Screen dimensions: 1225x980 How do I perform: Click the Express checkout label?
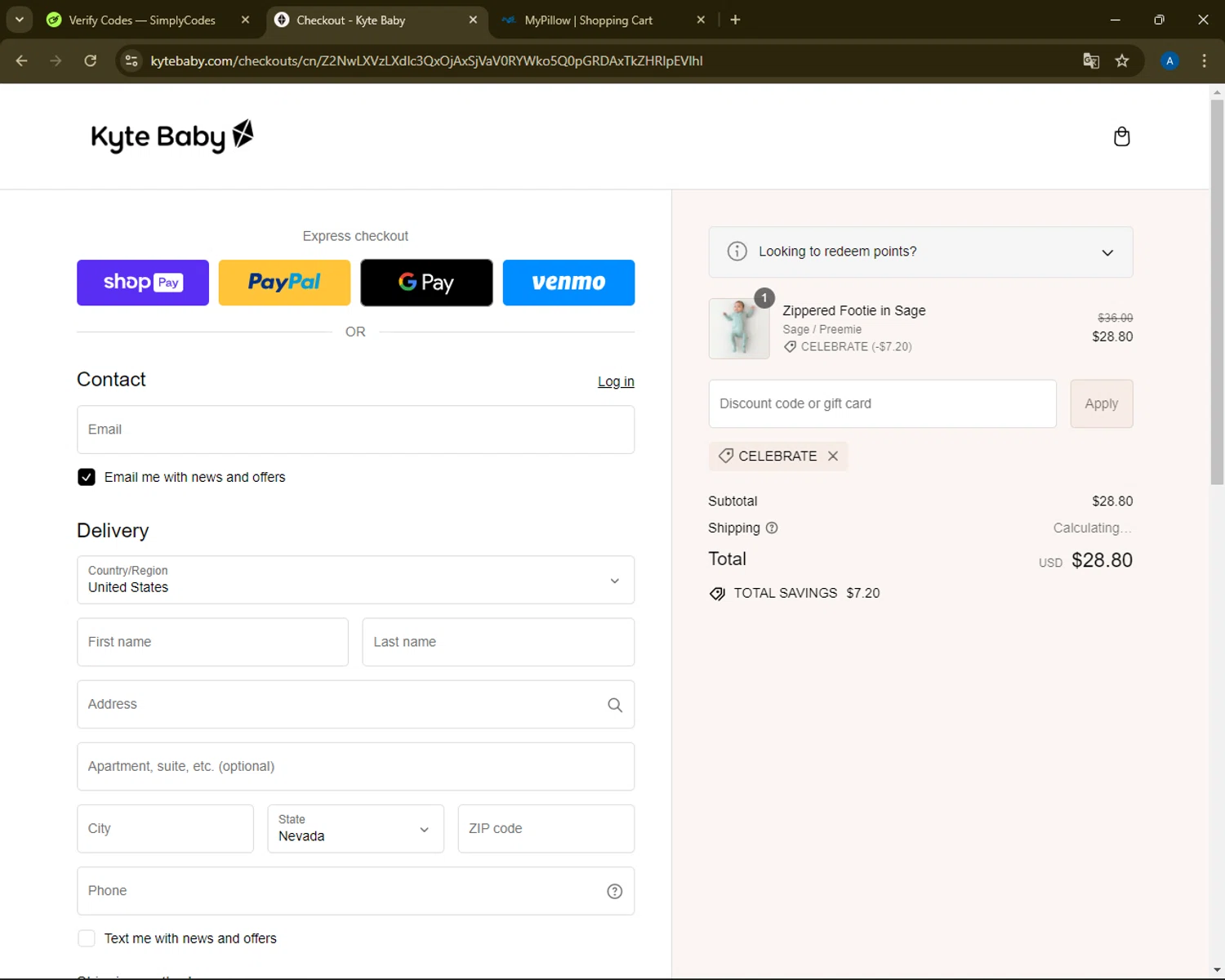(x=355, y=236)
